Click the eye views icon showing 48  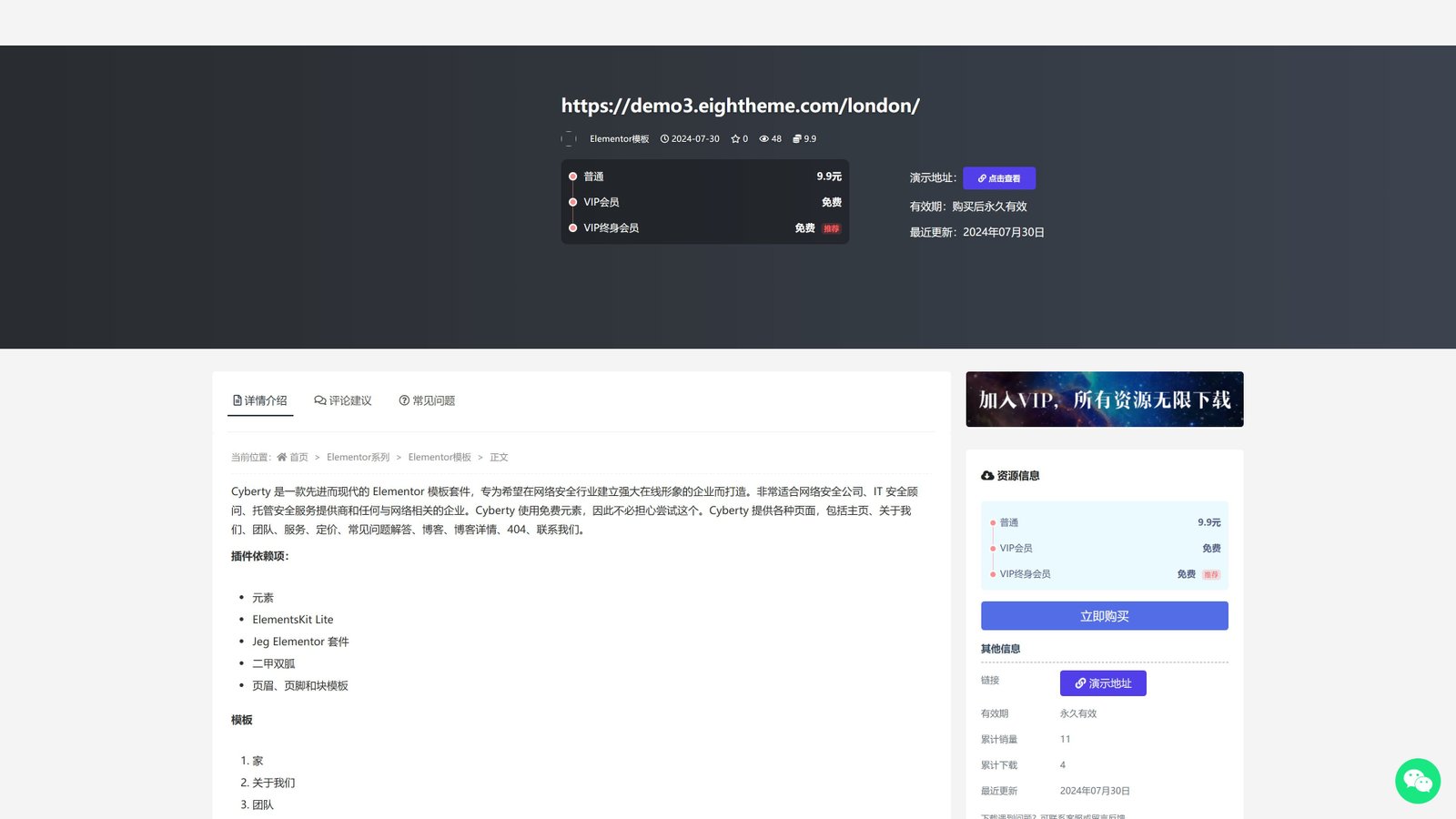pyautogui.click(x=764, y=139)
